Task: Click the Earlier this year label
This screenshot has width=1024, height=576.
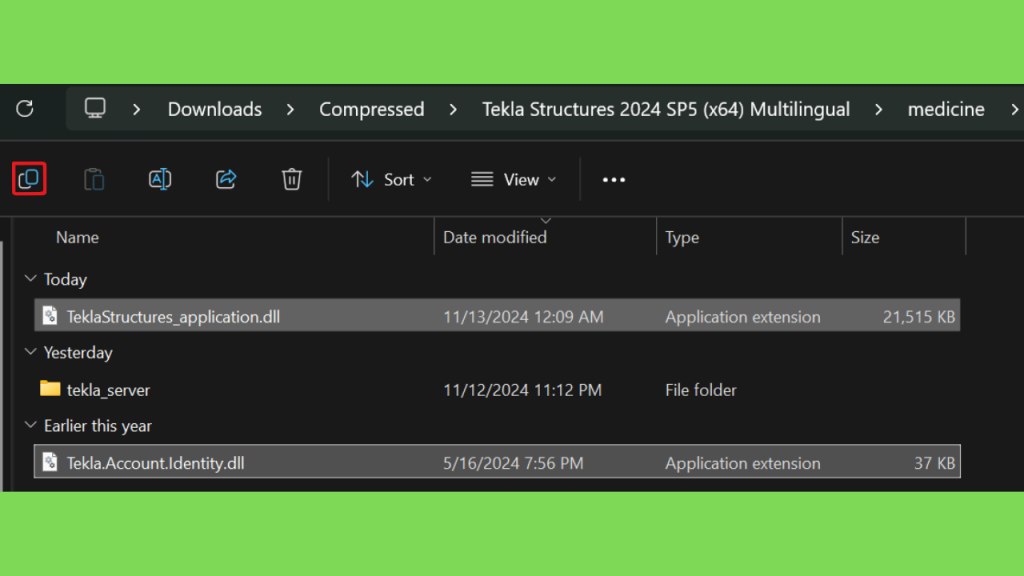Action: pyautogui.click(x=98, y=426)
